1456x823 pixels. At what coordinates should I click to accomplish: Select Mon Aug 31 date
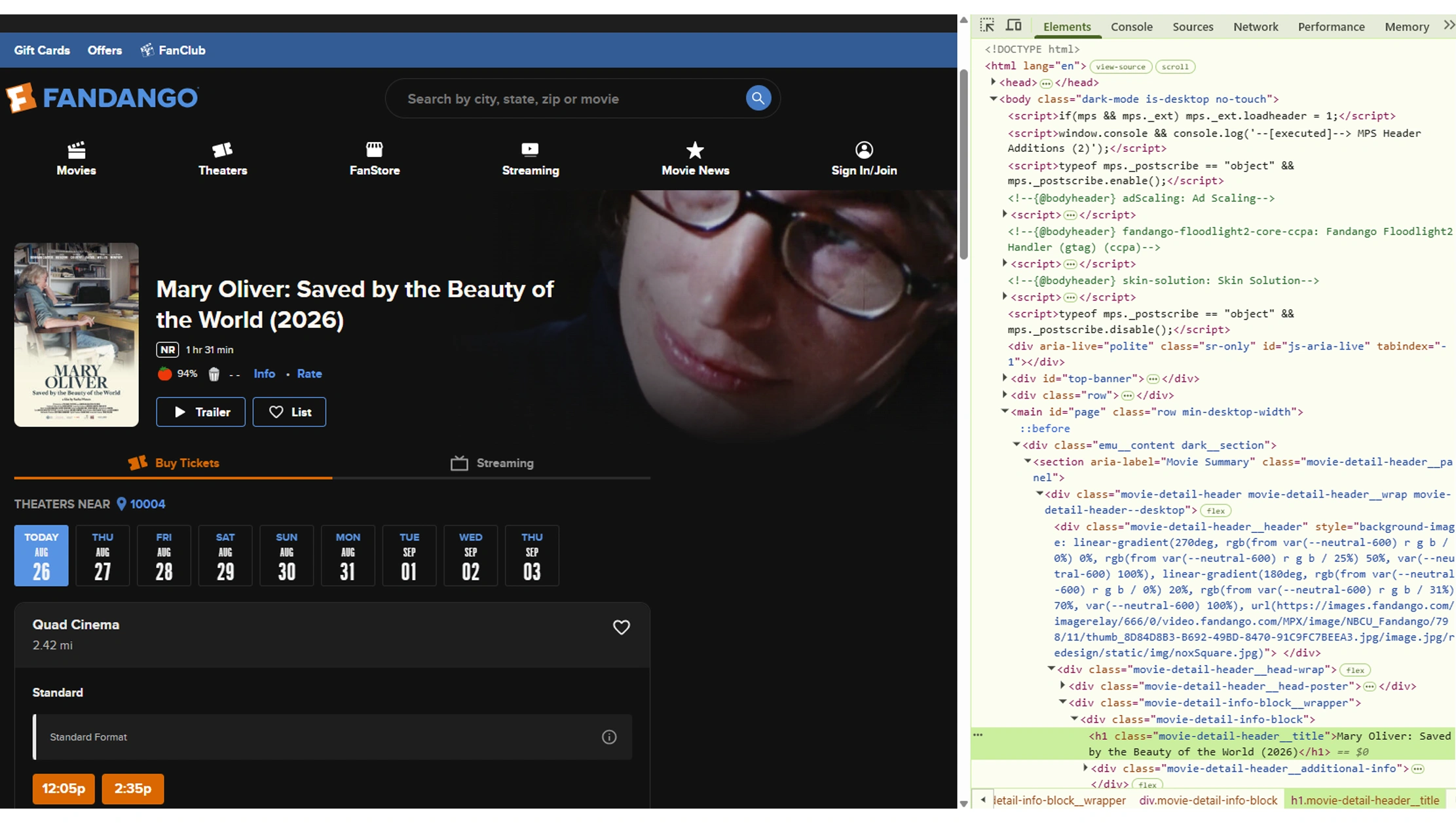tap(348, 555)
